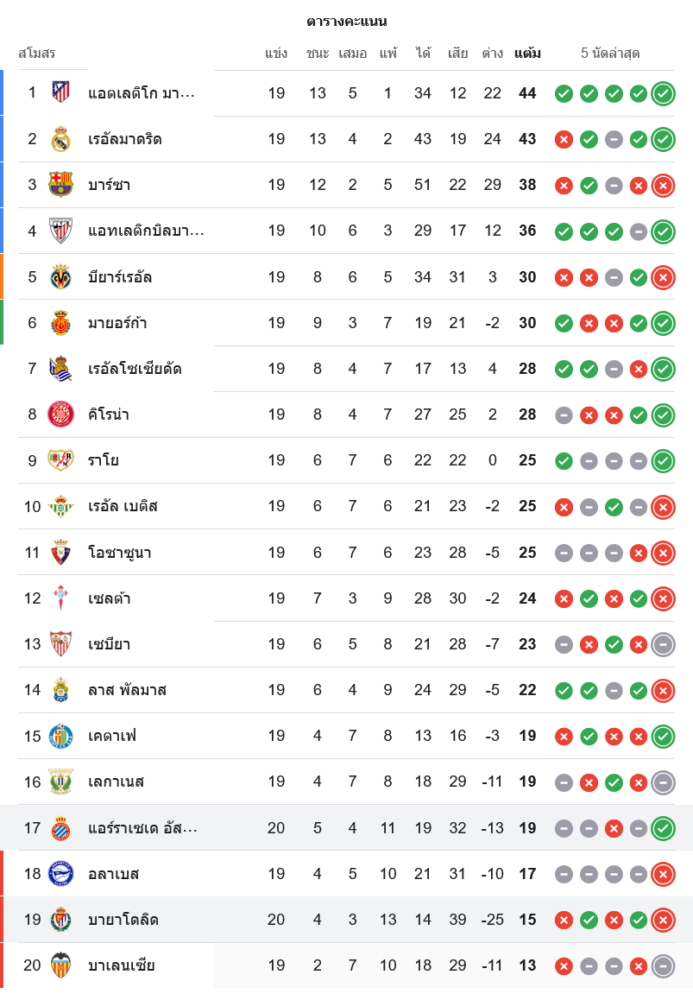
Task: Open the เรอัลมาดริด team link
Action: coord(125,139)
